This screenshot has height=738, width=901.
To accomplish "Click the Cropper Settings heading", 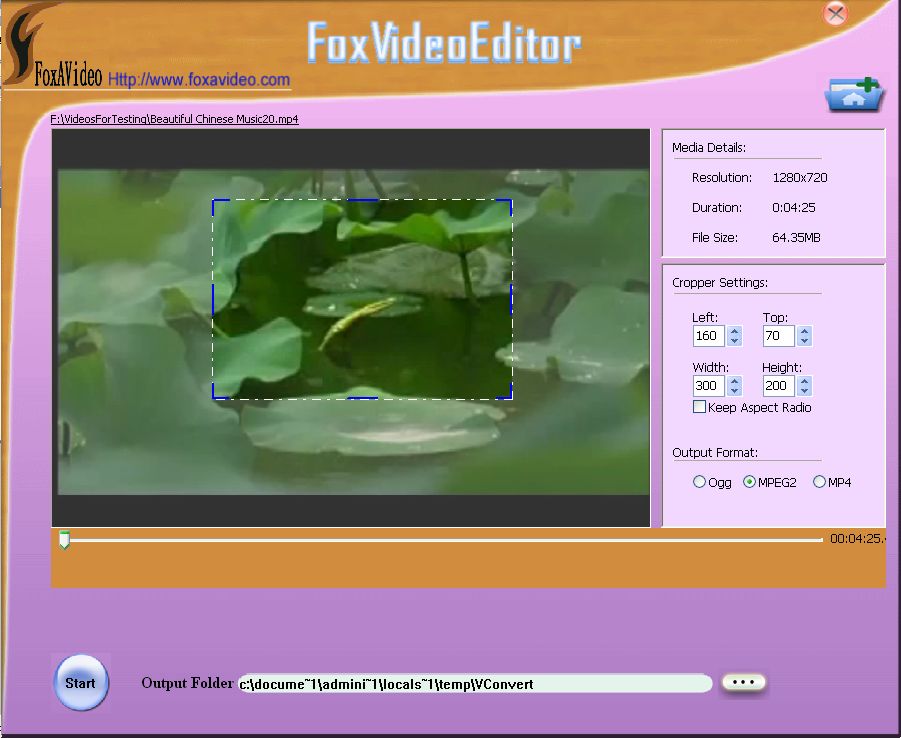I will [x=720, y=283].
